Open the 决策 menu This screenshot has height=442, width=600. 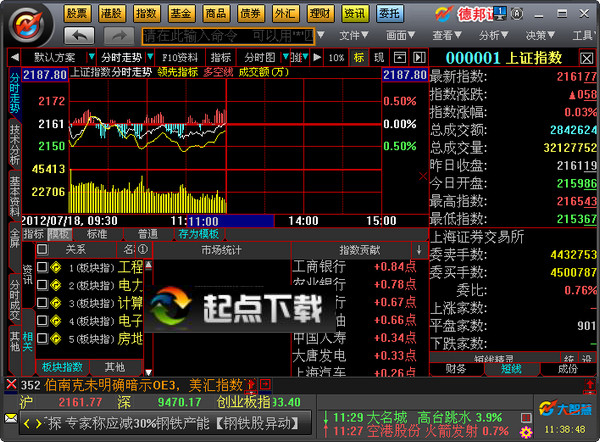point(540,36)
